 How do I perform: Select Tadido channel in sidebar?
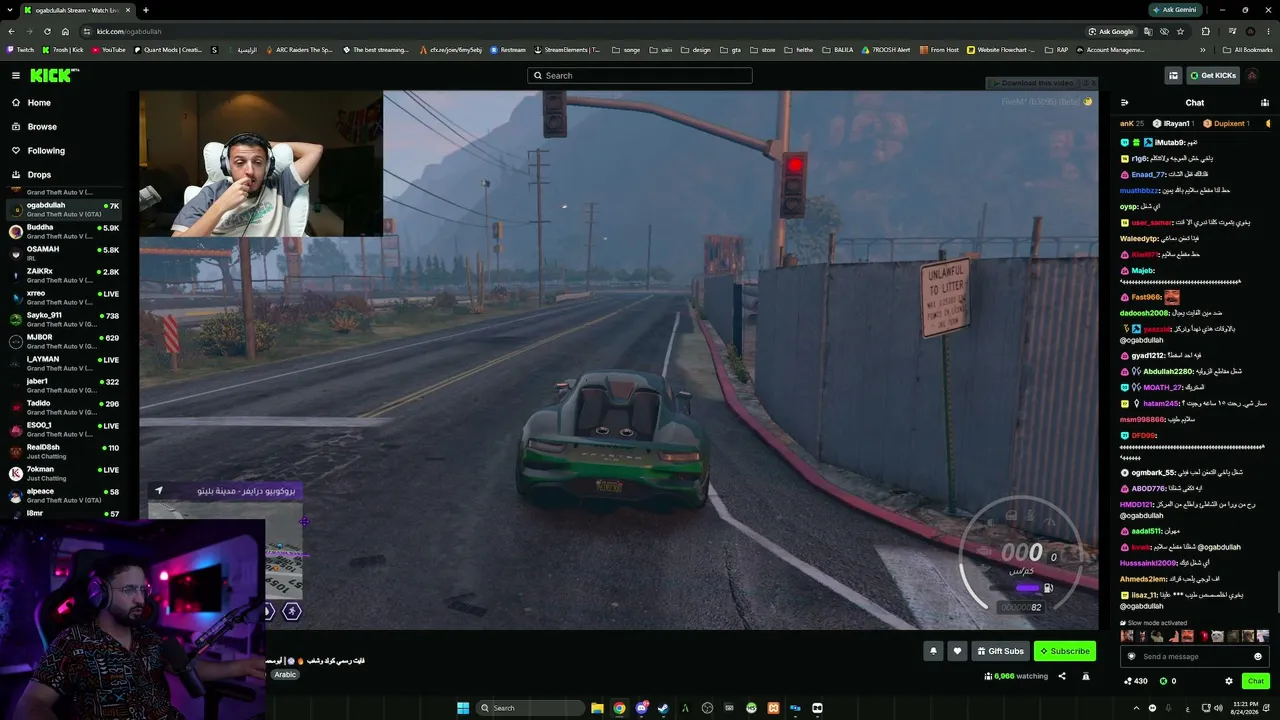coord(66,408)
